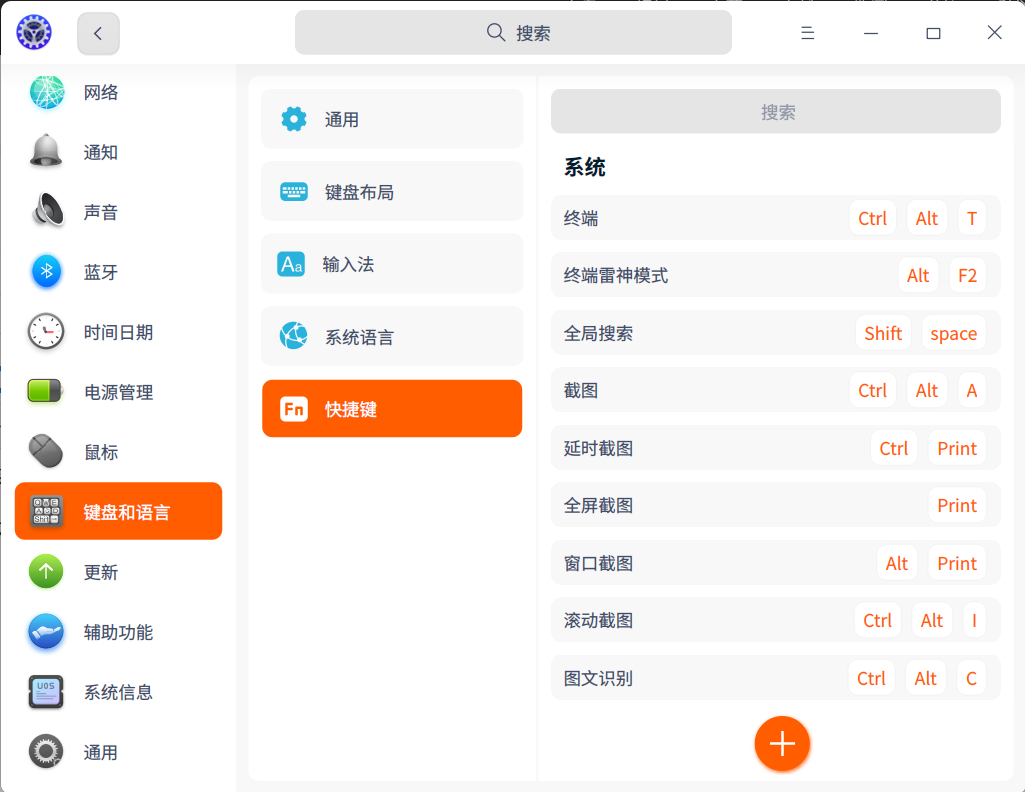Open 更新 settings label

pos(101,572)
